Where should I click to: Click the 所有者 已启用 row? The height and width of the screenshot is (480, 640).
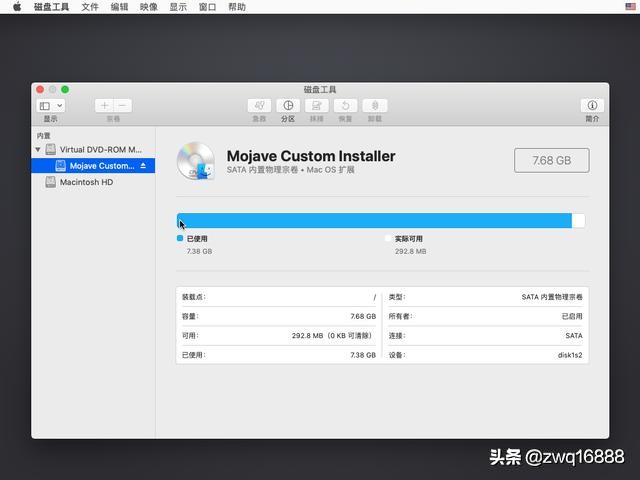[x=485, y=316]
